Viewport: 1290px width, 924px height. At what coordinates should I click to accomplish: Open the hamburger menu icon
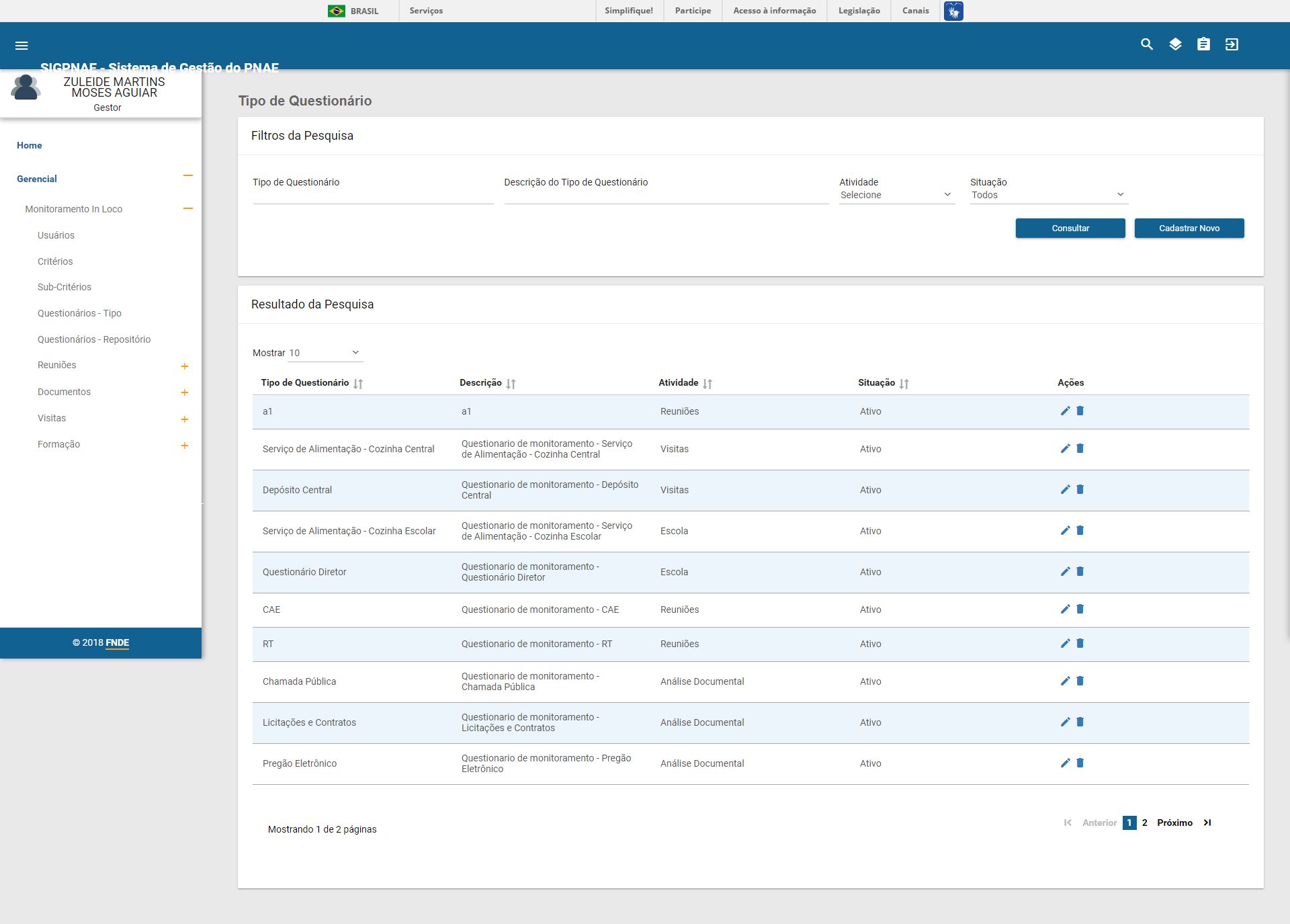[x=21, y=46]
